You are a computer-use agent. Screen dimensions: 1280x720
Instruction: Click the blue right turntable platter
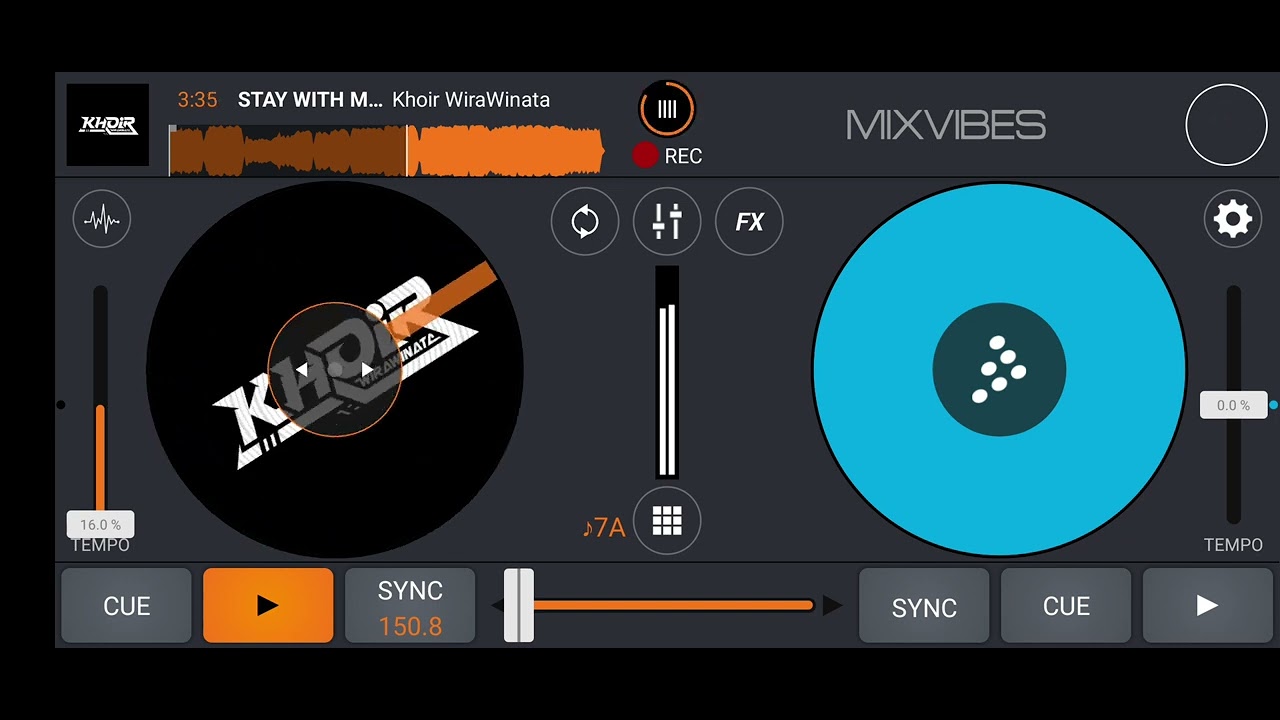pyautogui.click(x=999, y=370)
